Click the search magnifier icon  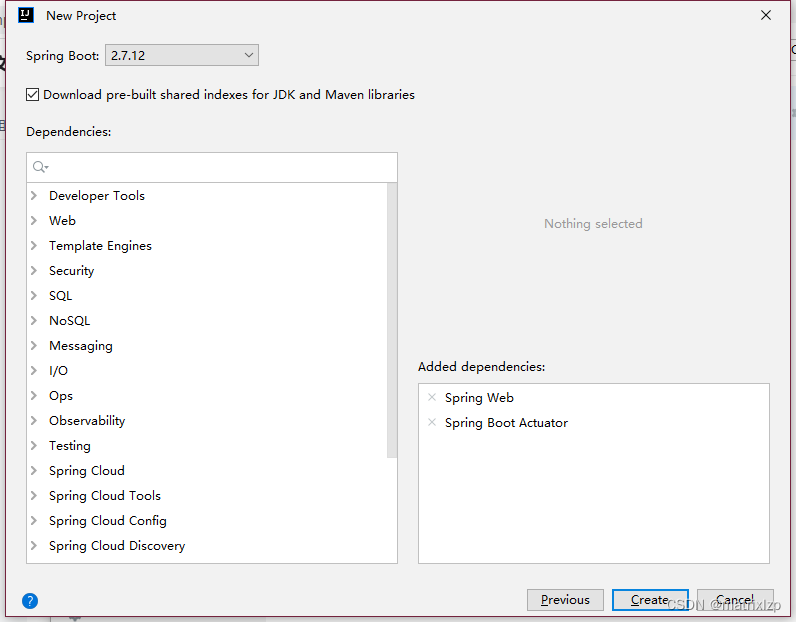tap(40, 167)
